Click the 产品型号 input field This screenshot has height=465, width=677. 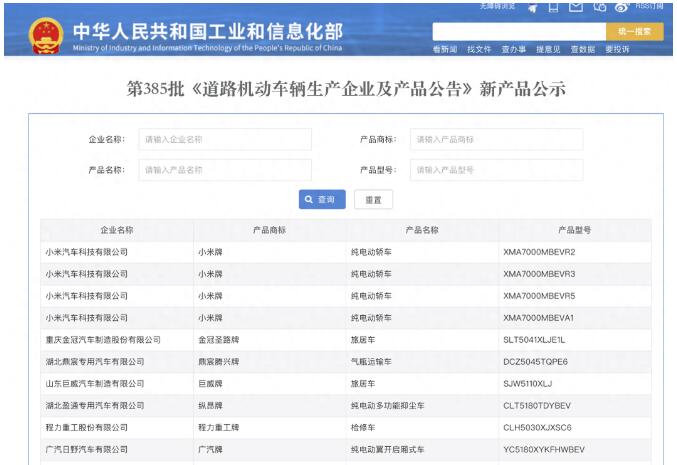[x=497, y=170]
